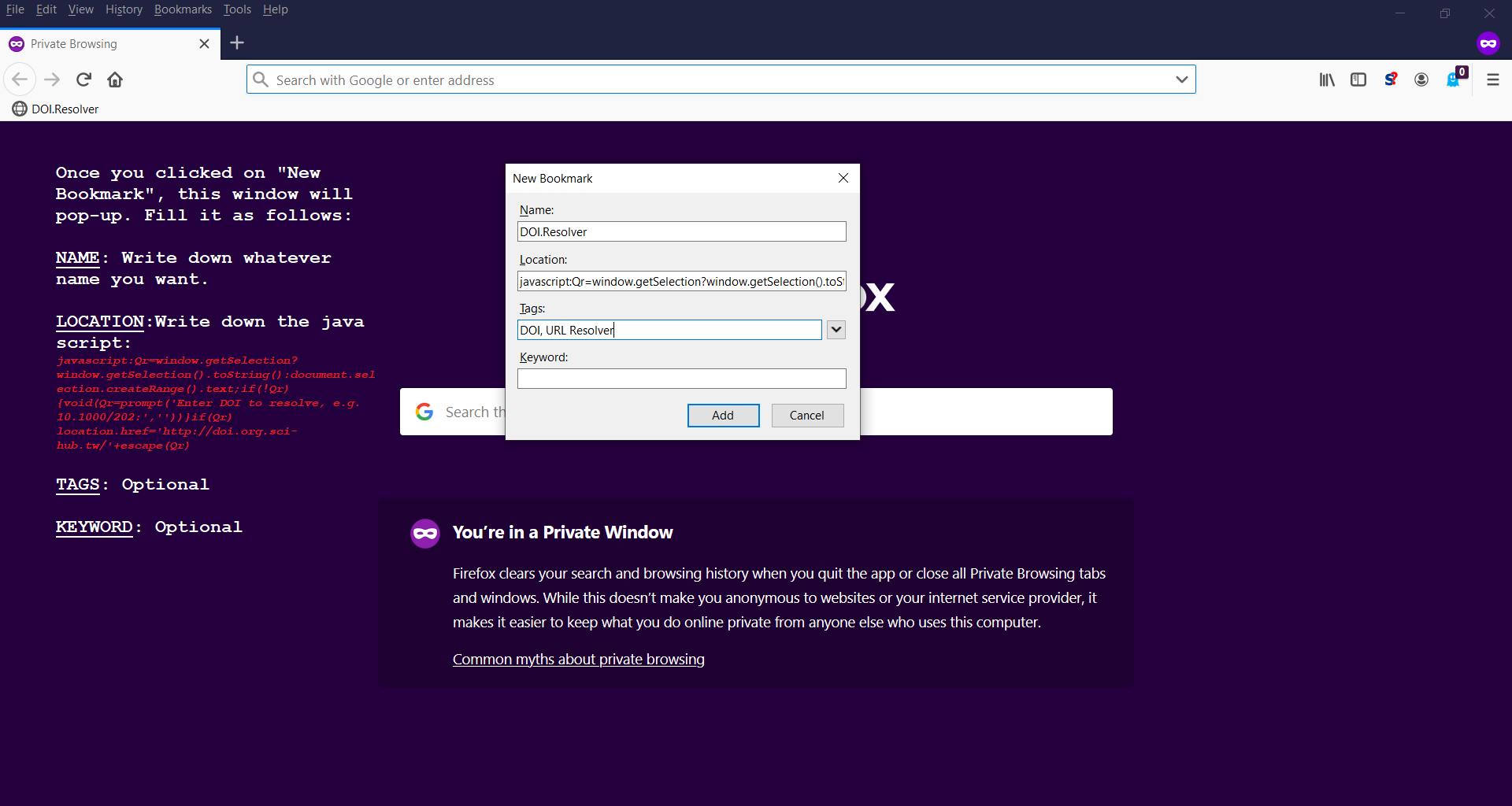Minimize the Firefox window
Image resolution: width=1512 pixels, height=806 pixels.
1400,13
